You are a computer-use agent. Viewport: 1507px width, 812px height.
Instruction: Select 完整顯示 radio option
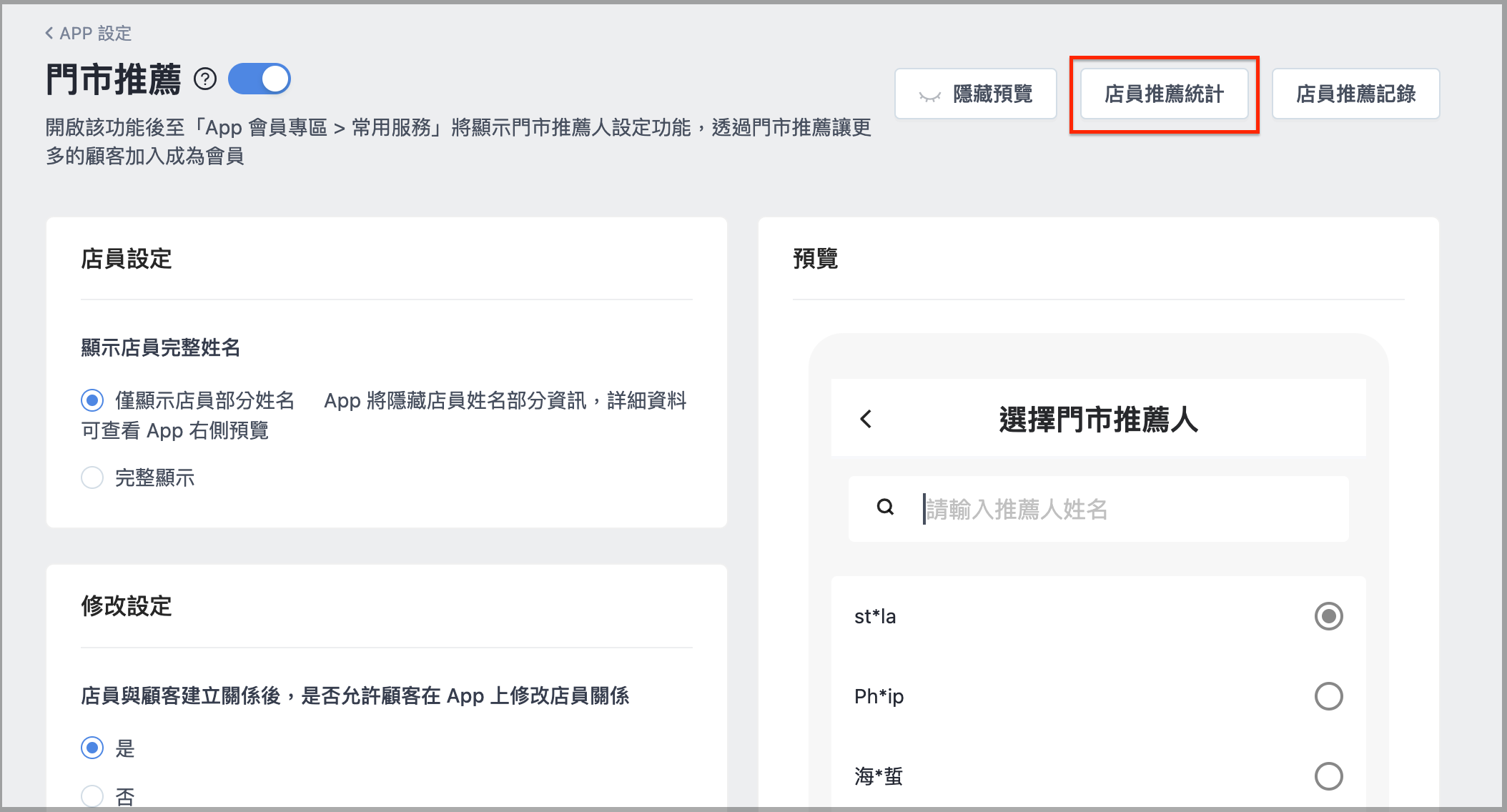92,477
